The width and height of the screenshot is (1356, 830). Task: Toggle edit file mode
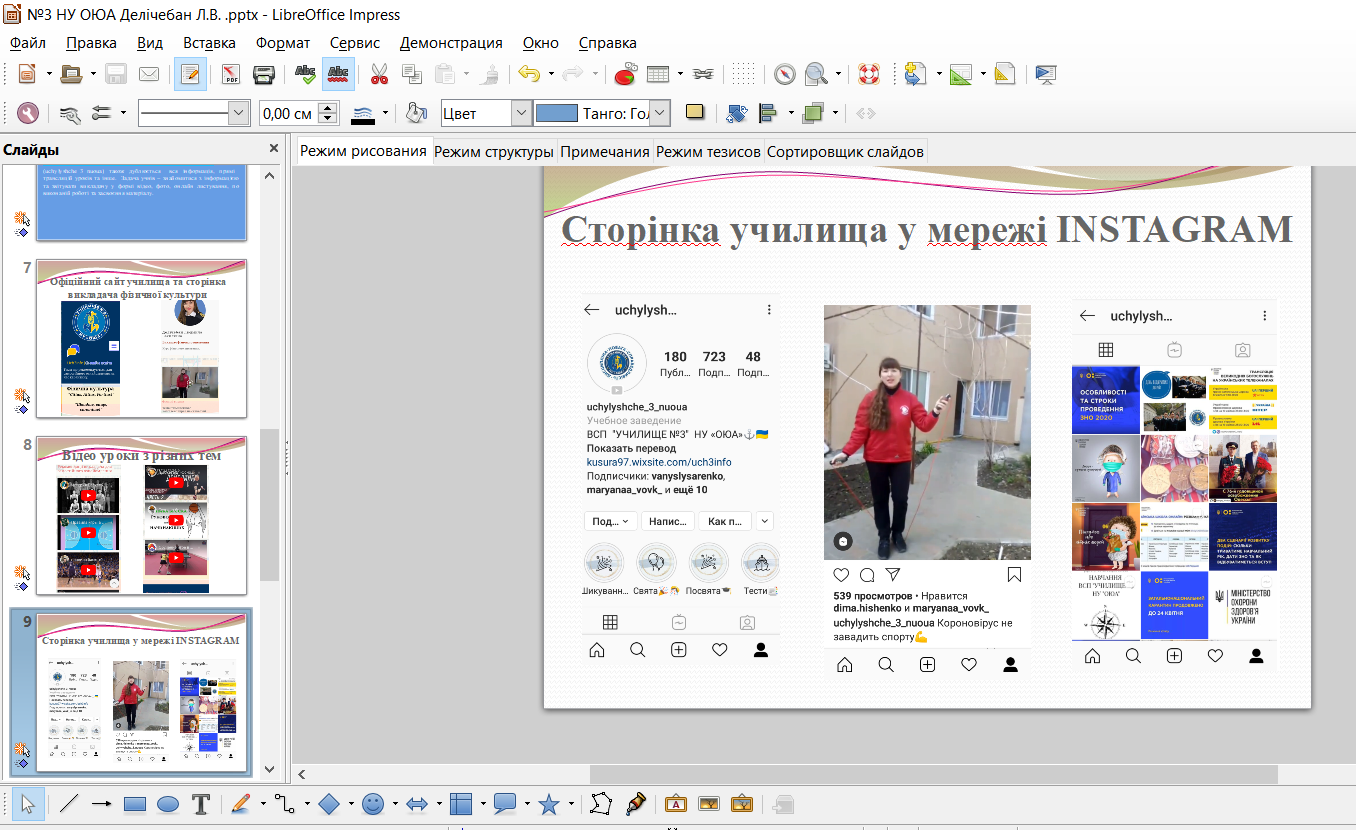(x=190, y=74)
